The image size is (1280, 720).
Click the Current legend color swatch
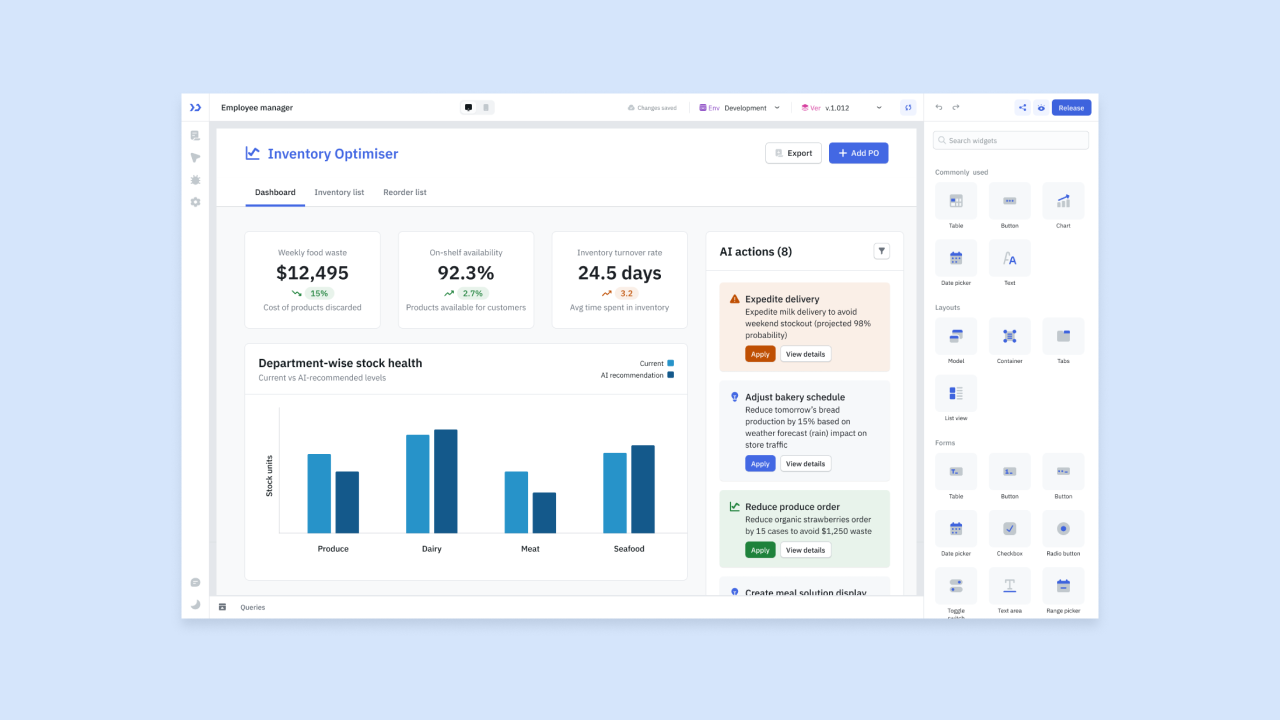point(670,364)
